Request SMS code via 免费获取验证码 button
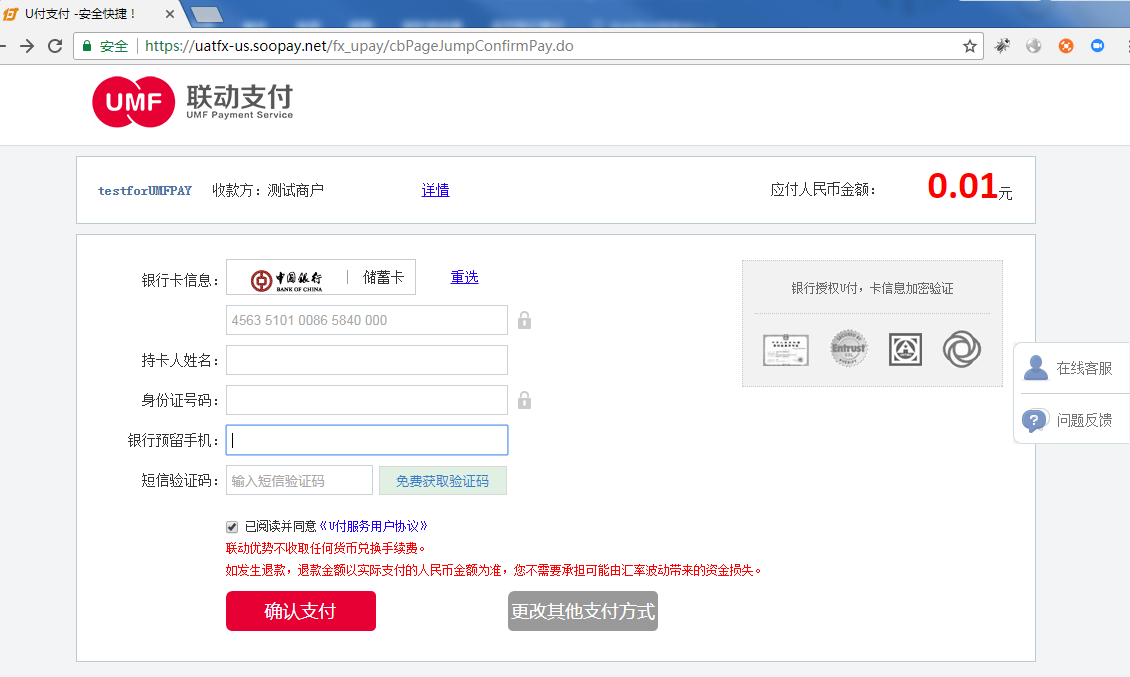Screen dimensions: 1130x677 (442, 480)
